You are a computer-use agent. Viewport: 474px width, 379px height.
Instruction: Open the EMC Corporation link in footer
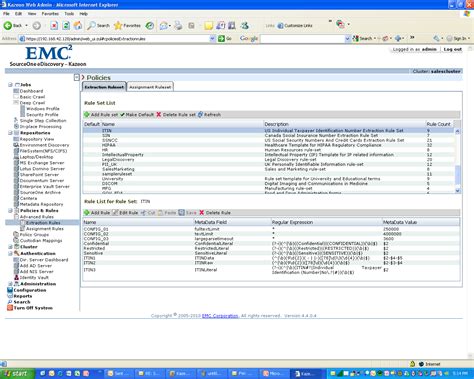[x=220, y=316]
